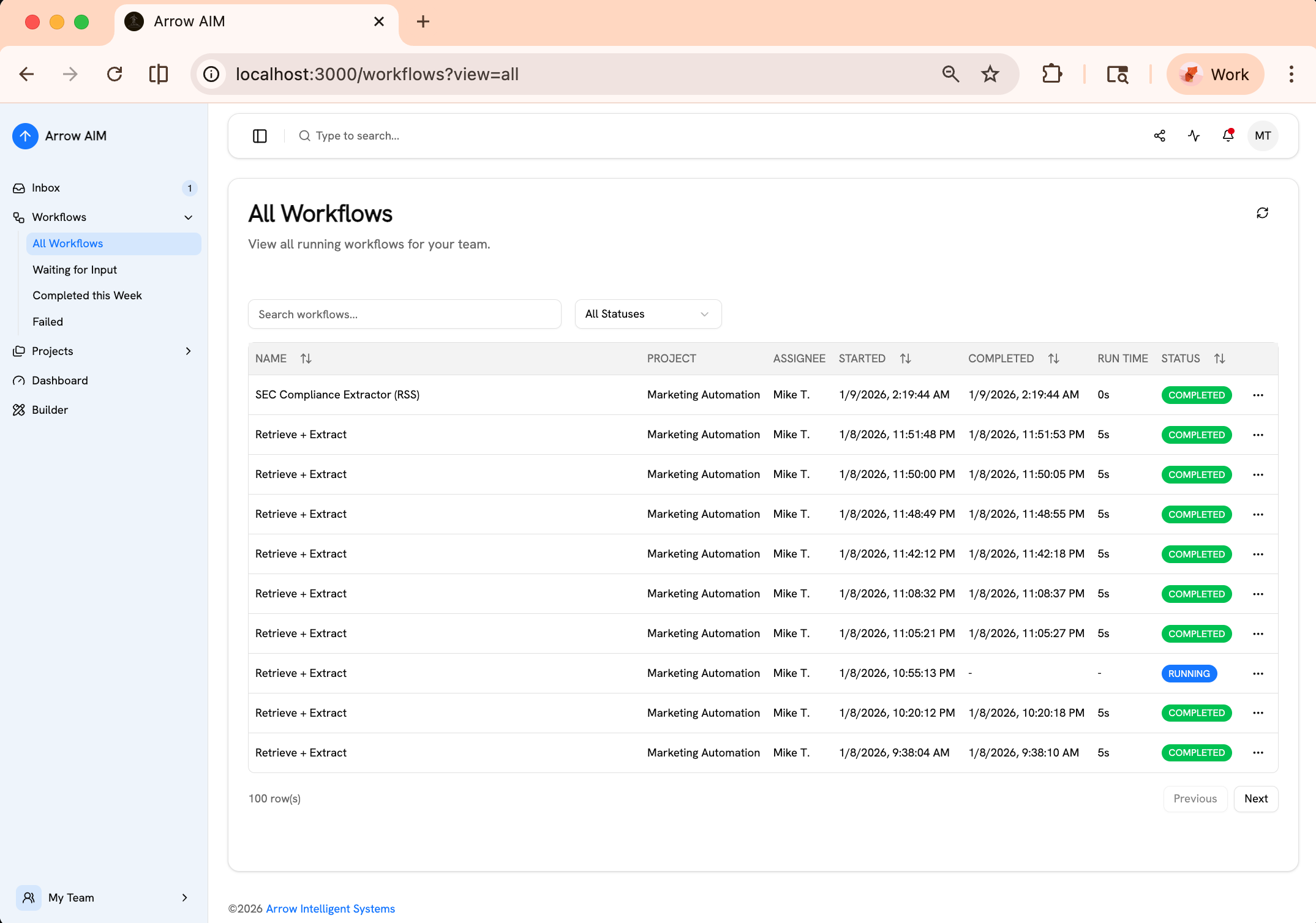The width and height of the screenshot is (1316, 923).
Task: Click the MT user avatar
Action: click(1263, 136)
